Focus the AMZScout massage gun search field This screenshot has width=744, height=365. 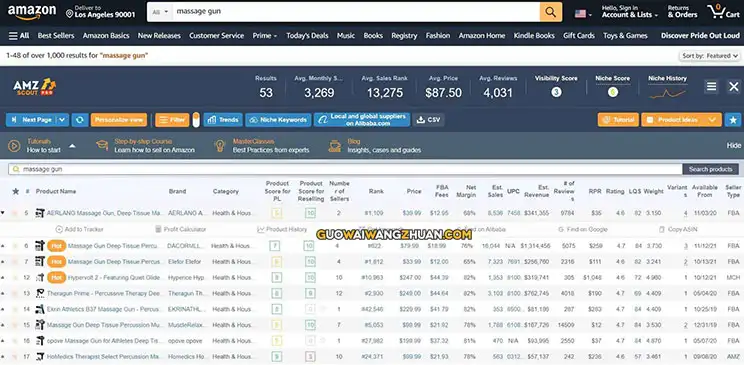tap(345, 169)
